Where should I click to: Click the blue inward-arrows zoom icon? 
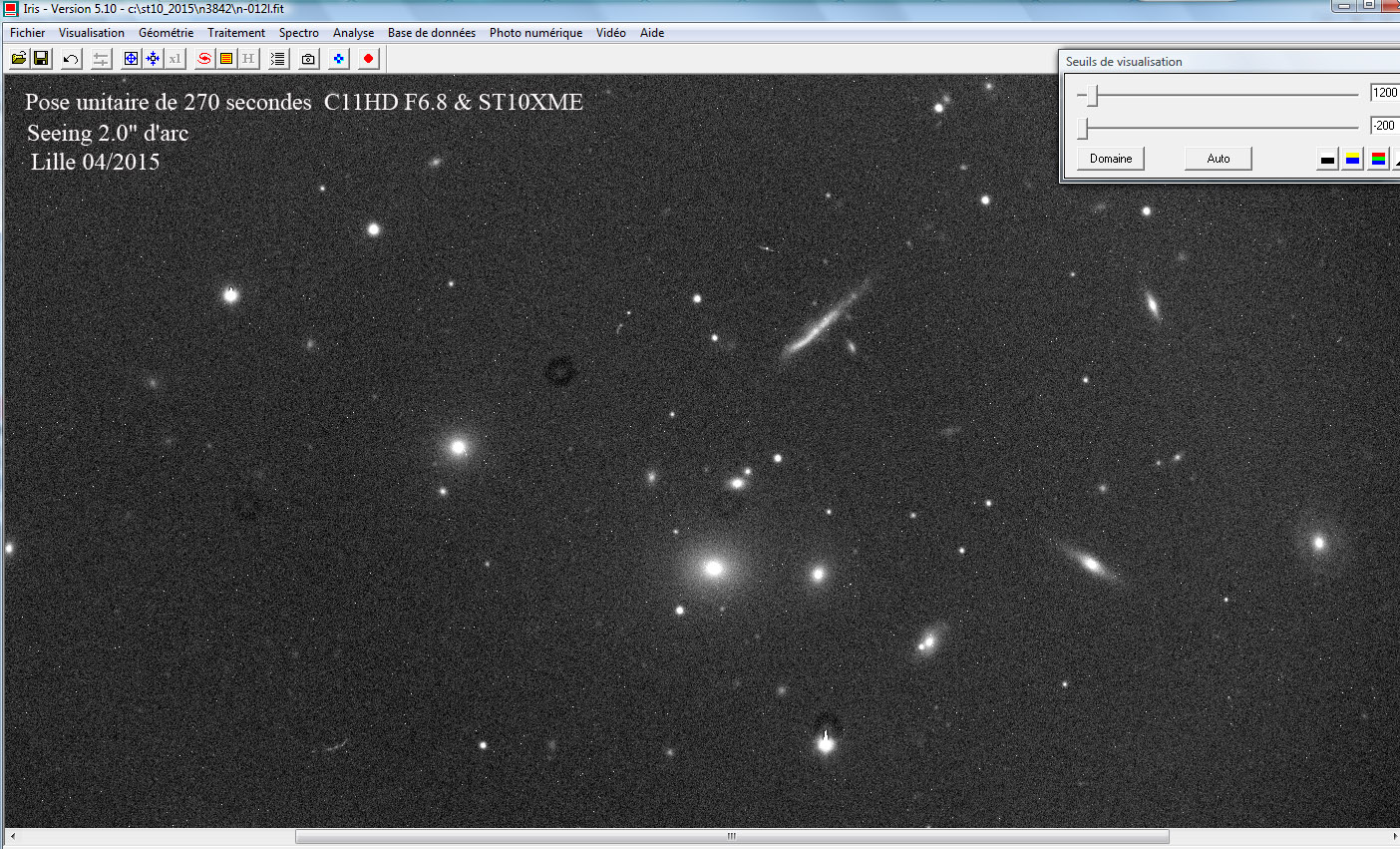pyautogui.click(x=153, y=59)
